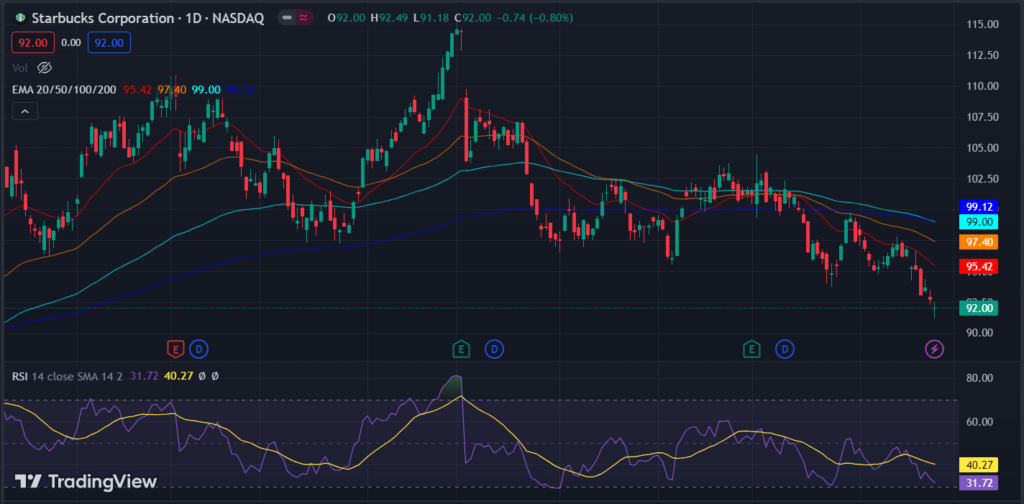Image resolution: width=1024 pixels, height=504 pixels.
Task: Click the purple 31.72 tag on RSI axis
Action: coord(979,484)
